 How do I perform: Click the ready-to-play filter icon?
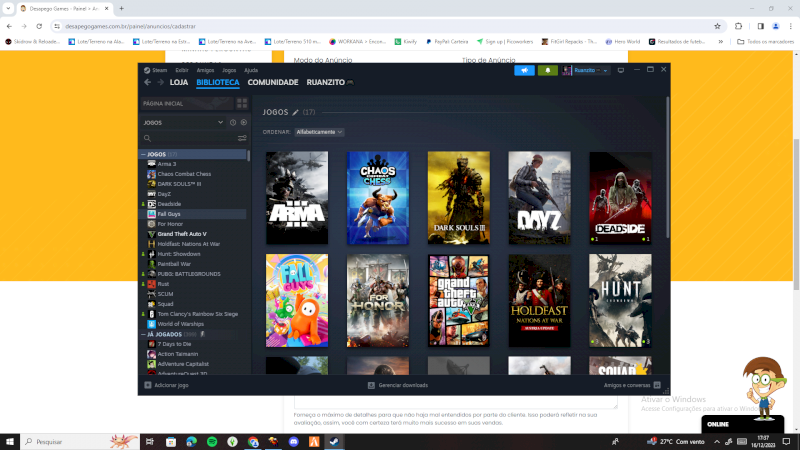click(243, 122)
